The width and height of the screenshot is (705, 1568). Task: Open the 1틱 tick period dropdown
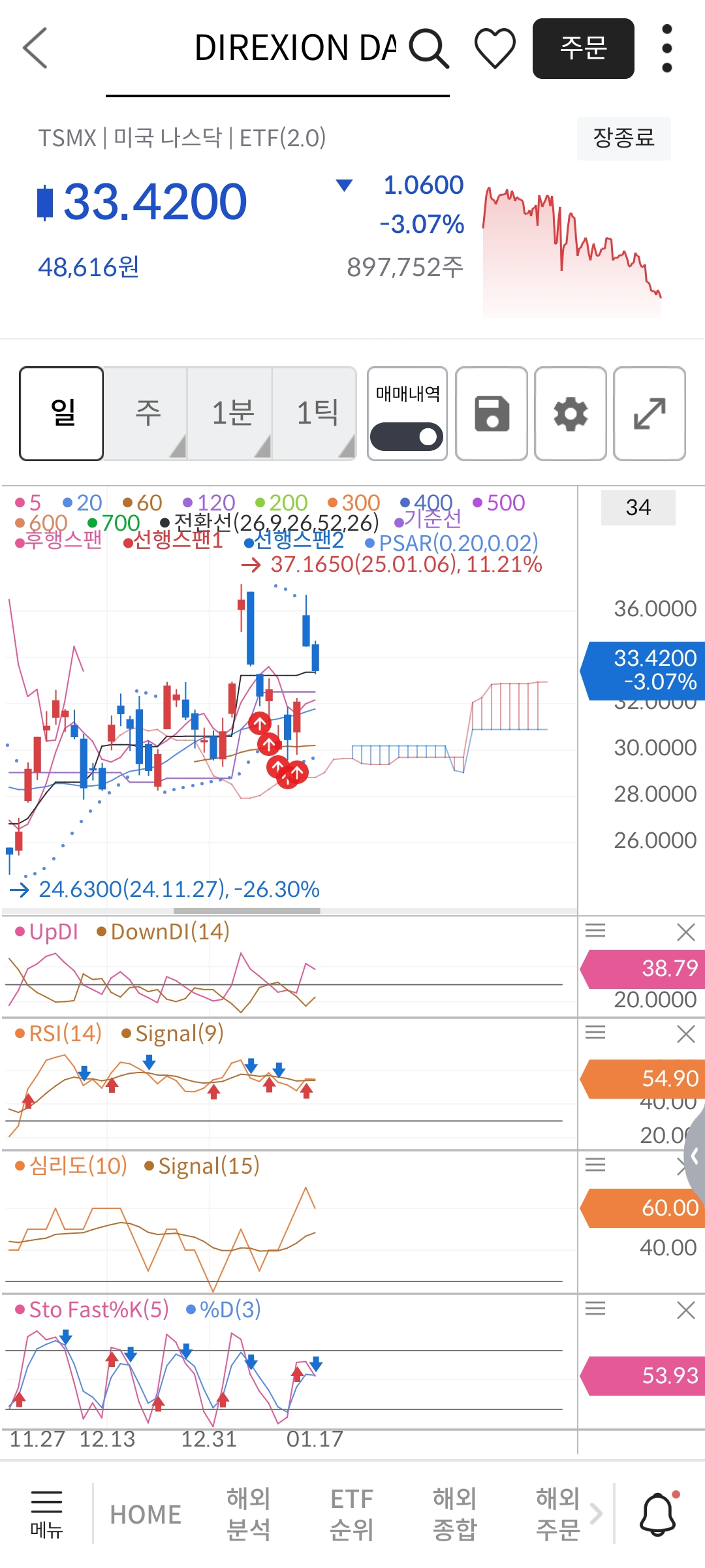tap(315, 414)
